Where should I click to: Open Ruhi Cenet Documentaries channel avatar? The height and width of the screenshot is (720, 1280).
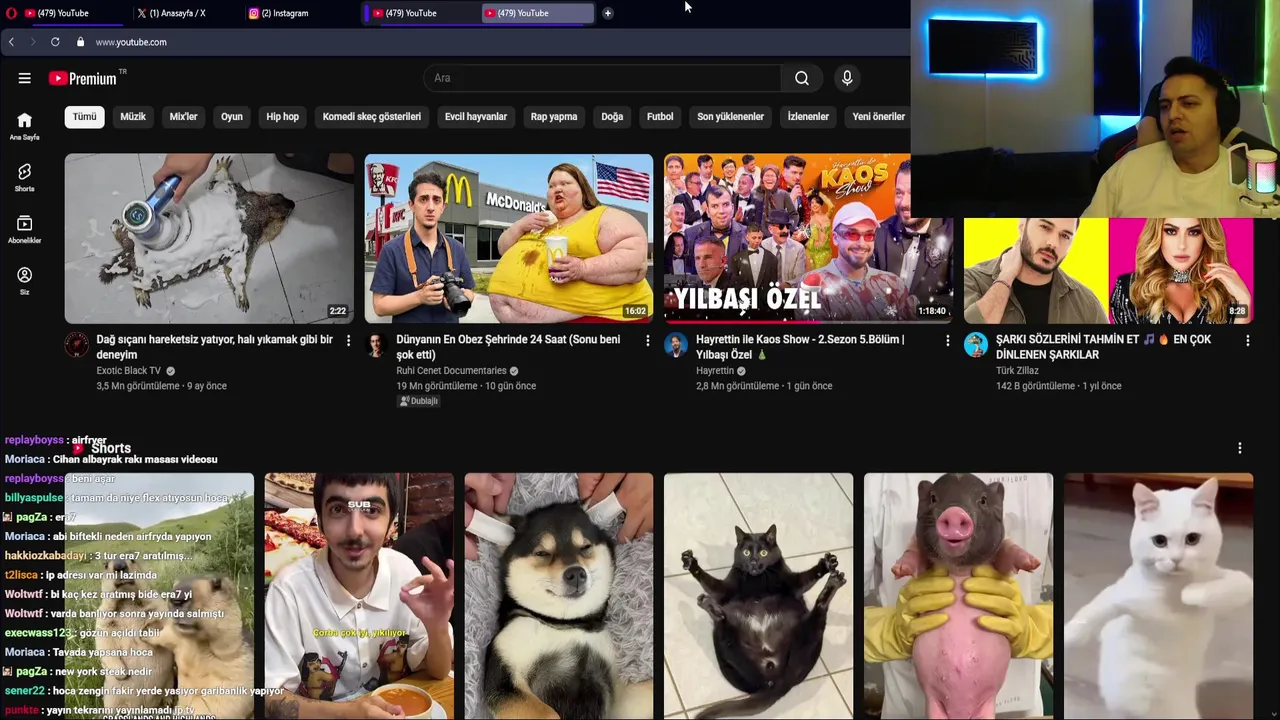[376, 345]
